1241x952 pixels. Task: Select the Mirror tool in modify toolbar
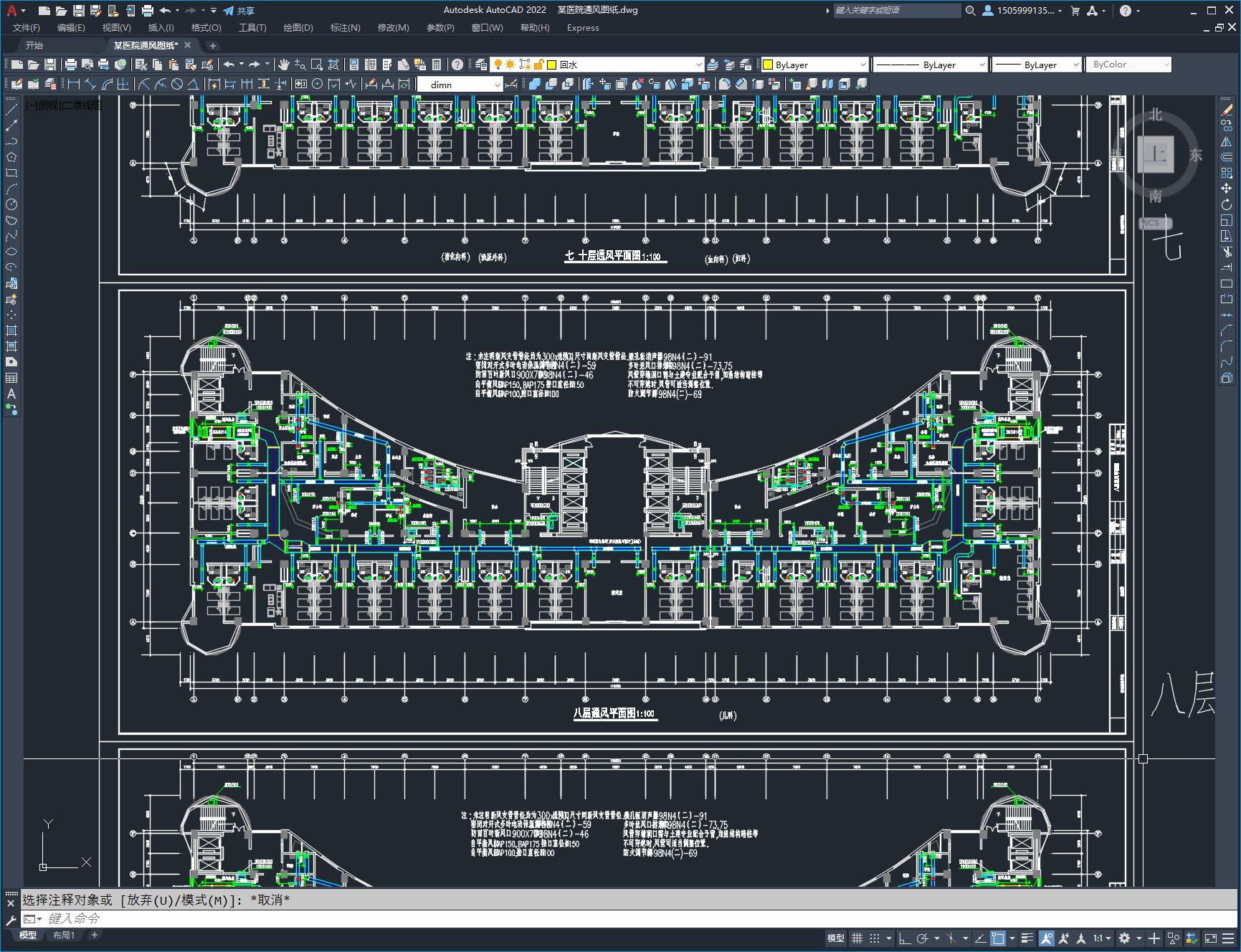(x=1227, y=141)
